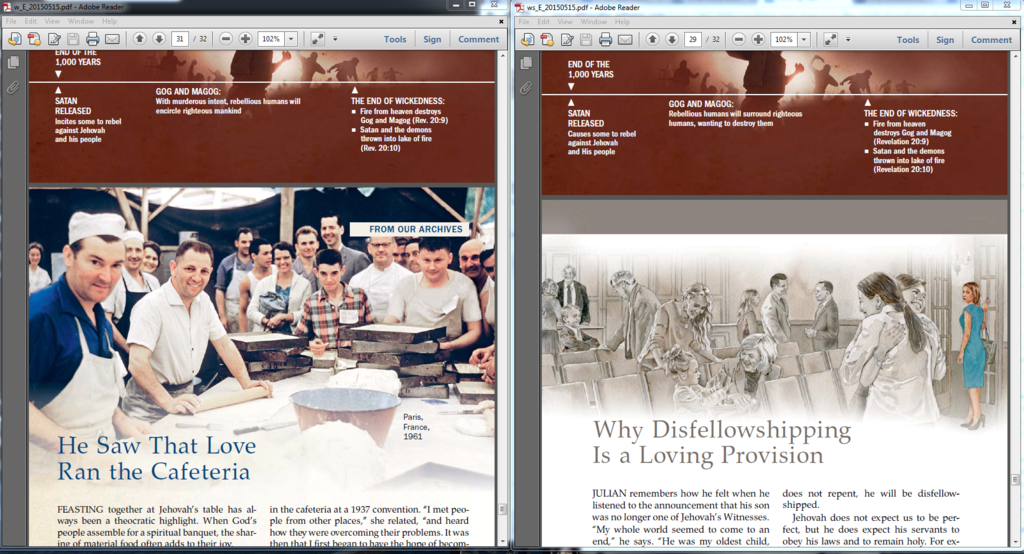Click 'Why Disfellowshipping' article heading

pos(722,442)
